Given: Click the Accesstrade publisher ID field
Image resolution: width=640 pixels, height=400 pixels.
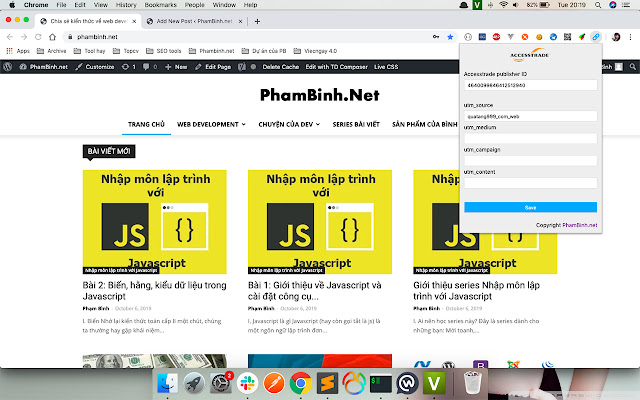Looking at the screenshot, I should 530,85.
